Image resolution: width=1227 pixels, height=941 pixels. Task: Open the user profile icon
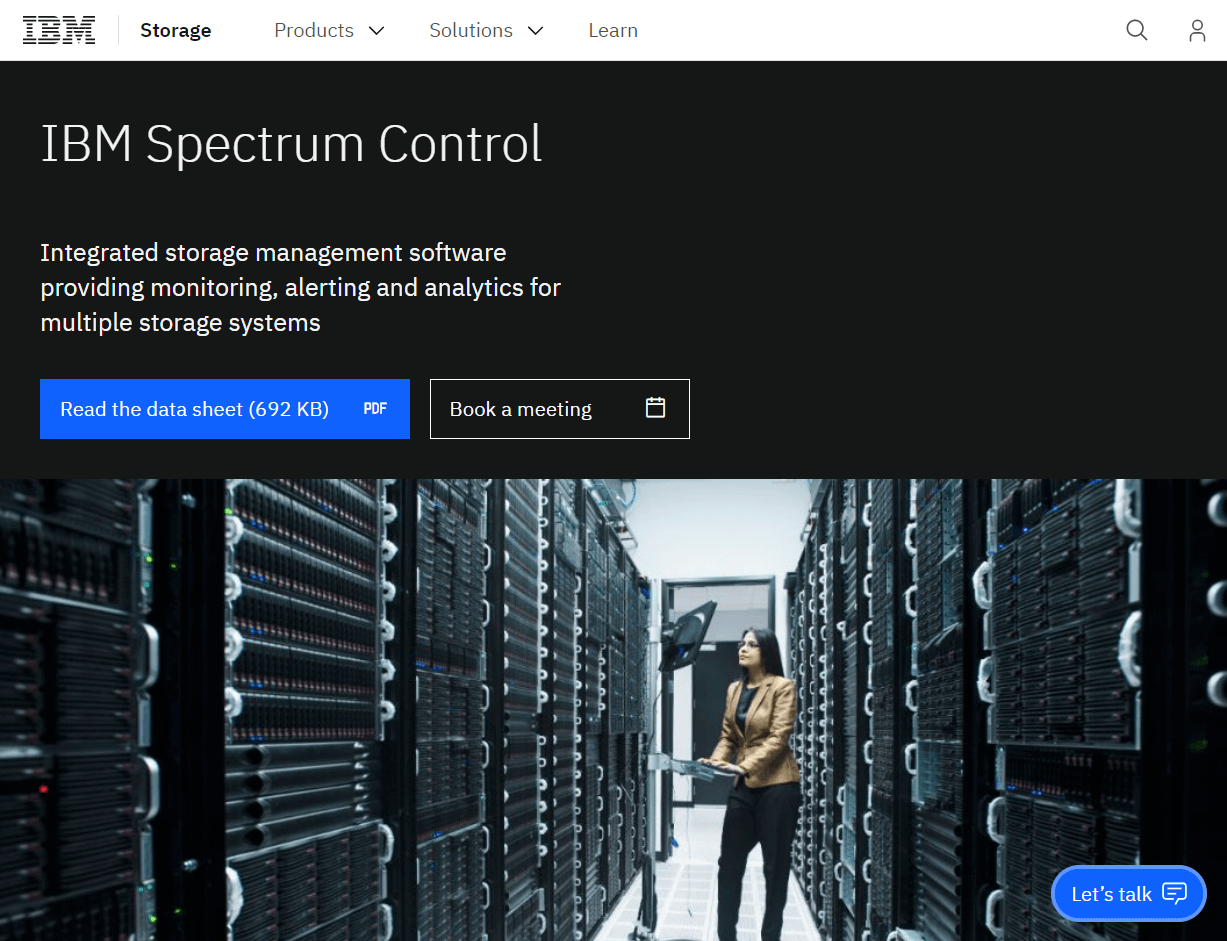click(x=1197, y=30)
